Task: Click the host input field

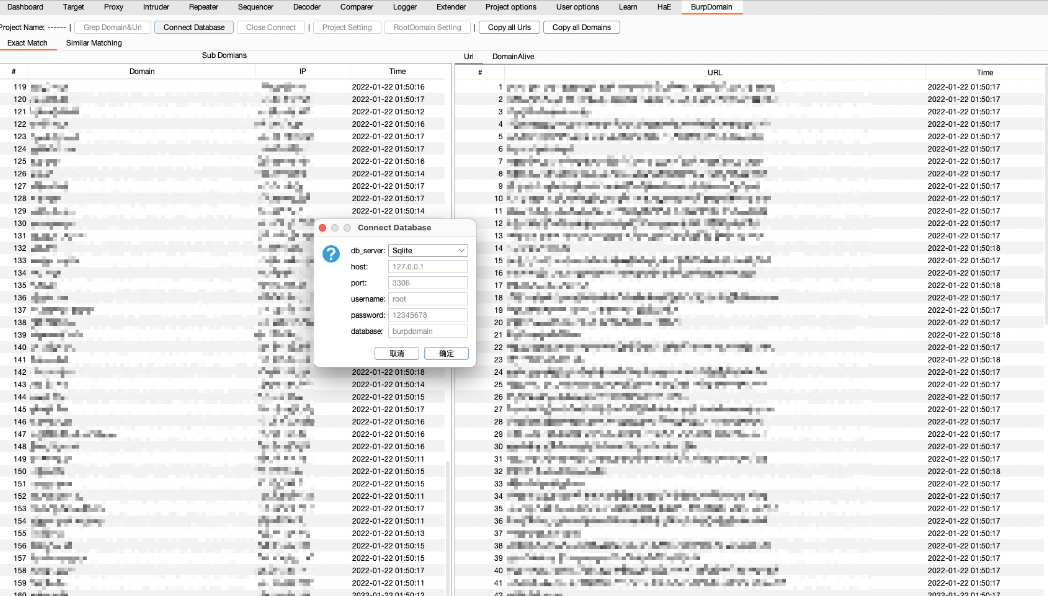Action: tap(427, 267)
